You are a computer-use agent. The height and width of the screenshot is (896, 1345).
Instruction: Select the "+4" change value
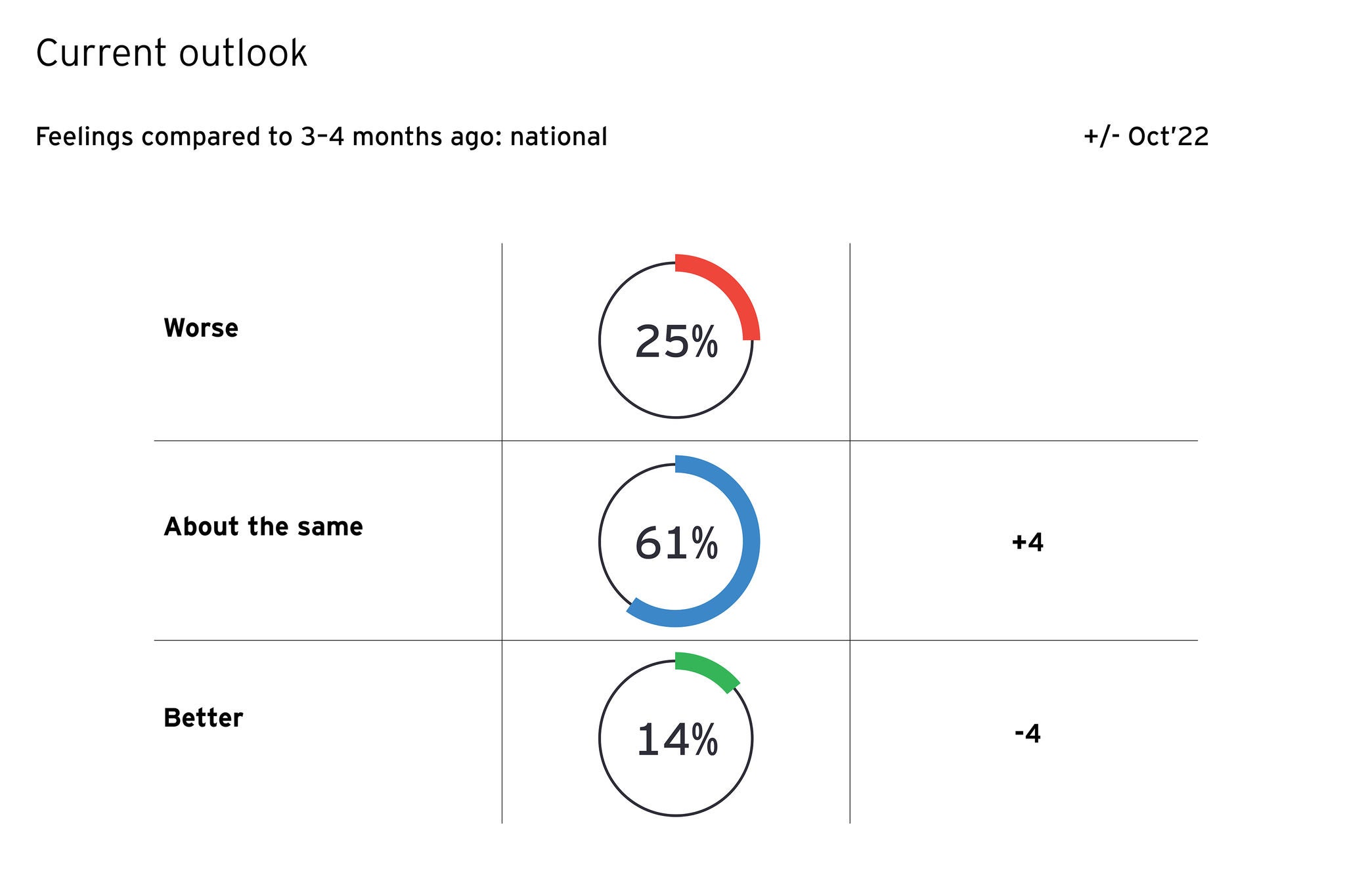[x=1028, y=543]
